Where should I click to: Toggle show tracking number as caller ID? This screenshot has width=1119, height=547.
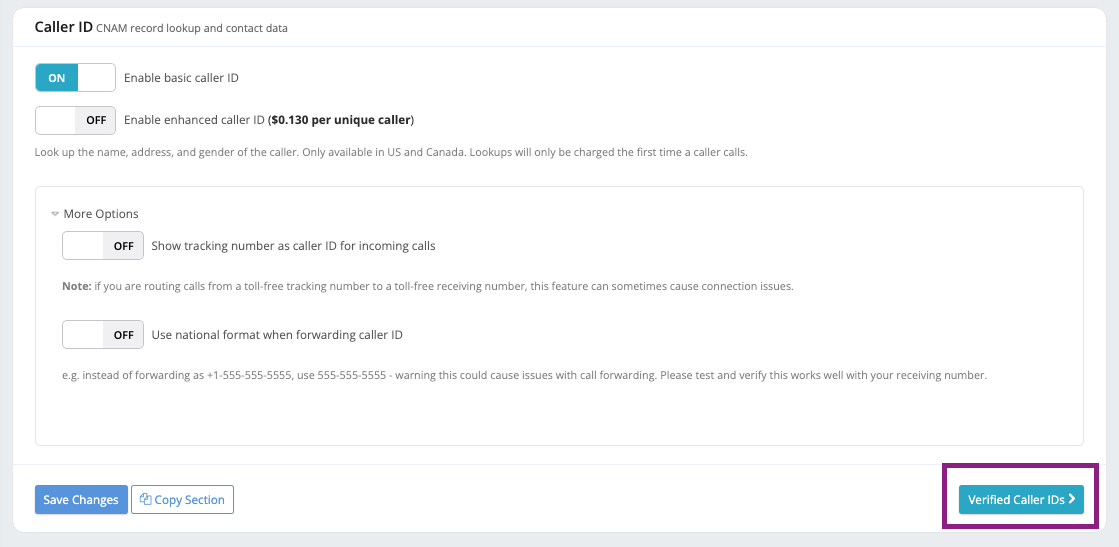pyautogui.click(x=103, y=246)
